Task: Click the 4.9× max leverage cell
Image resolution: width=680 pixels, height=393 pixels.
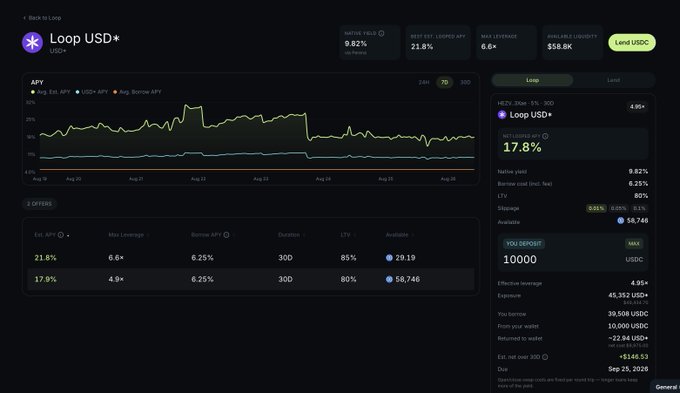Action: click(116, 279)
